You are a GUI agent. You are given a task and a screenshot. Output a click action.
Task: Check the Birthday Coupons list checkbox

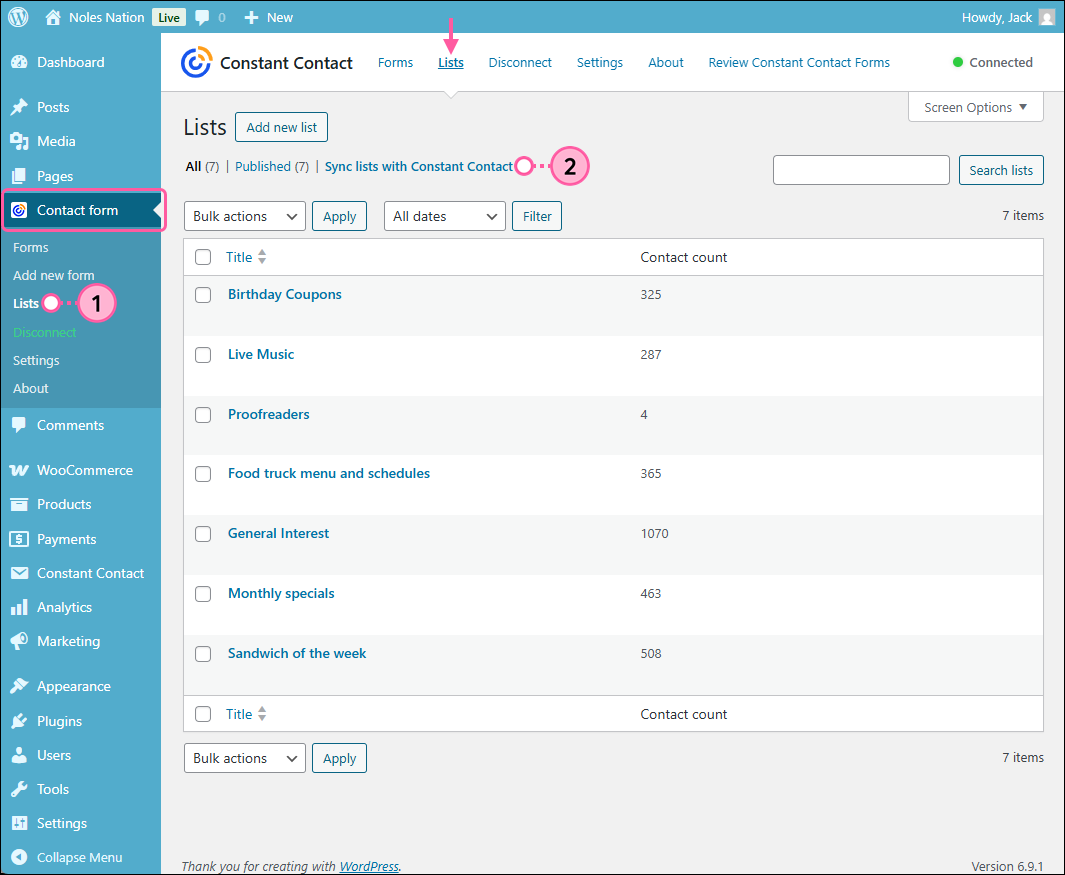203,294
